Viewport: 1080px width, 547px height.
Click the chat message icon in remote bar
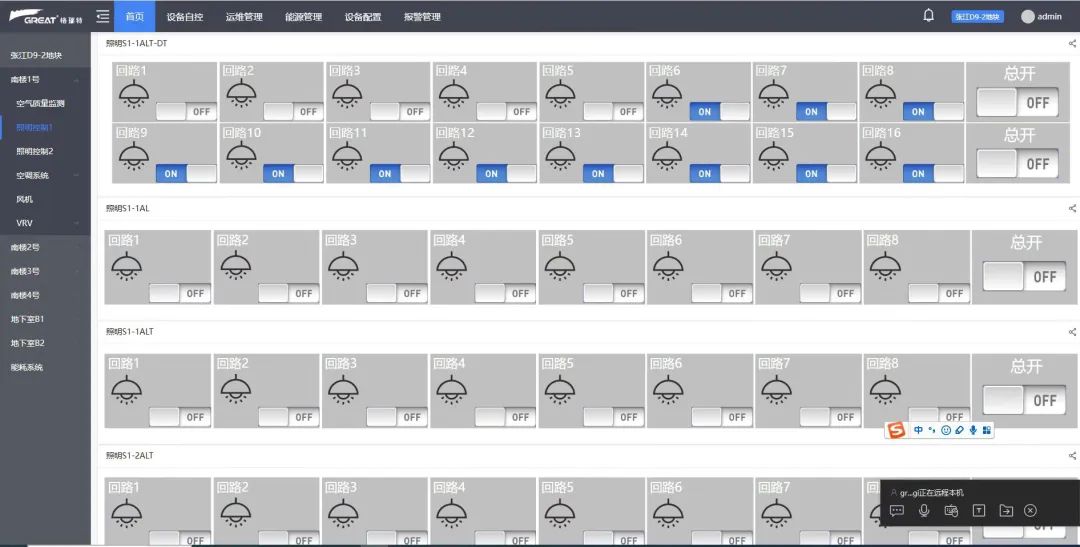[897, 511]
